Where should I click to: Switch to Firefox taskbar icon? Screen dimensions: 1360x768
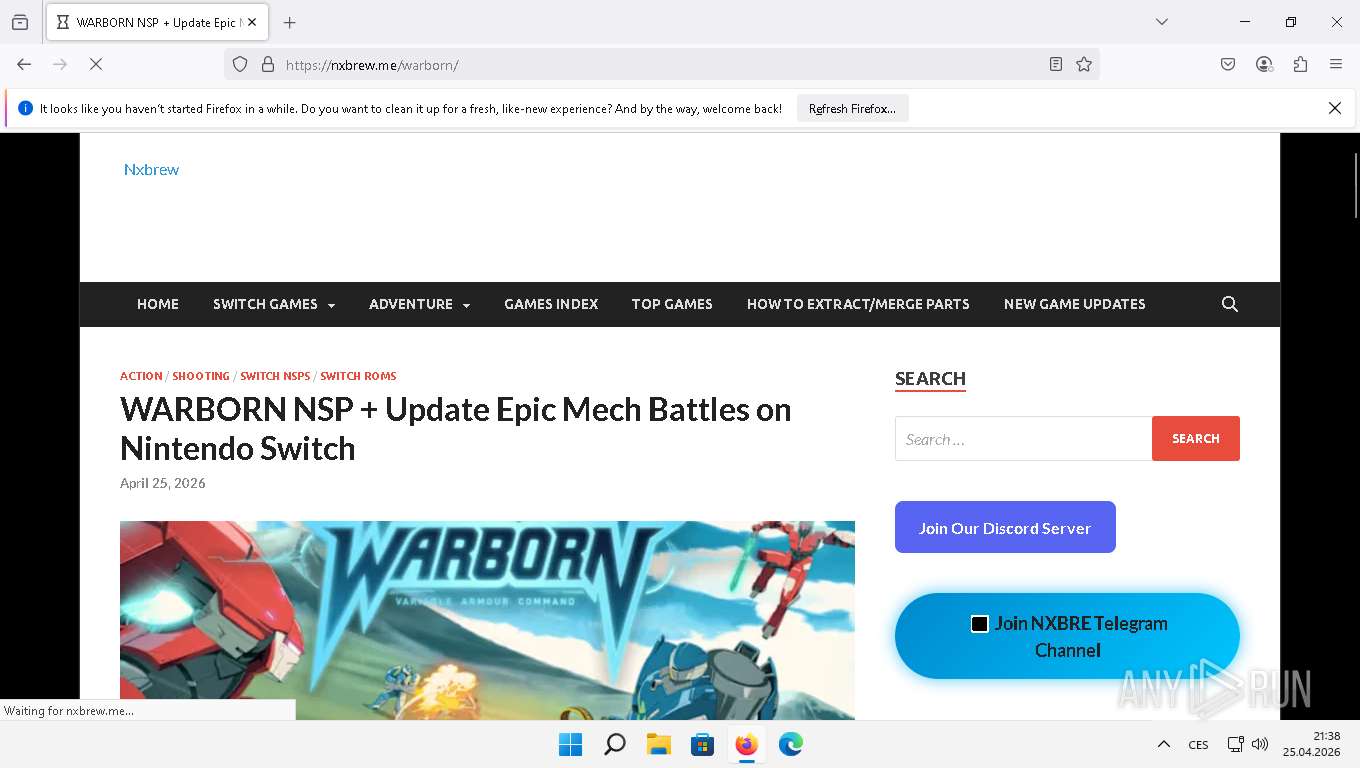(x=746, y=744)
